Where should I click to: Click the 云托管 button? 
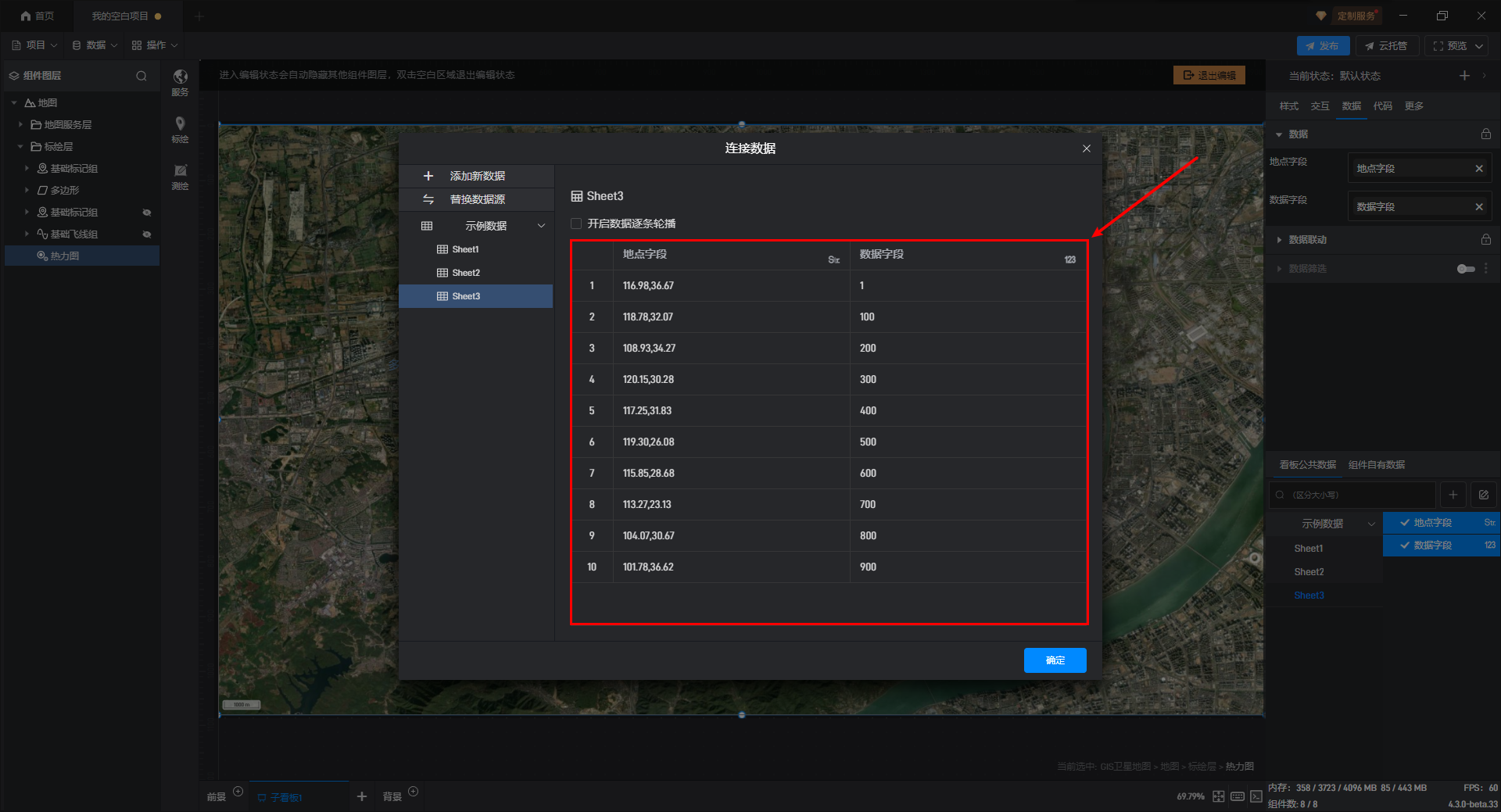pyautogui.click(x=1387, y=46)
